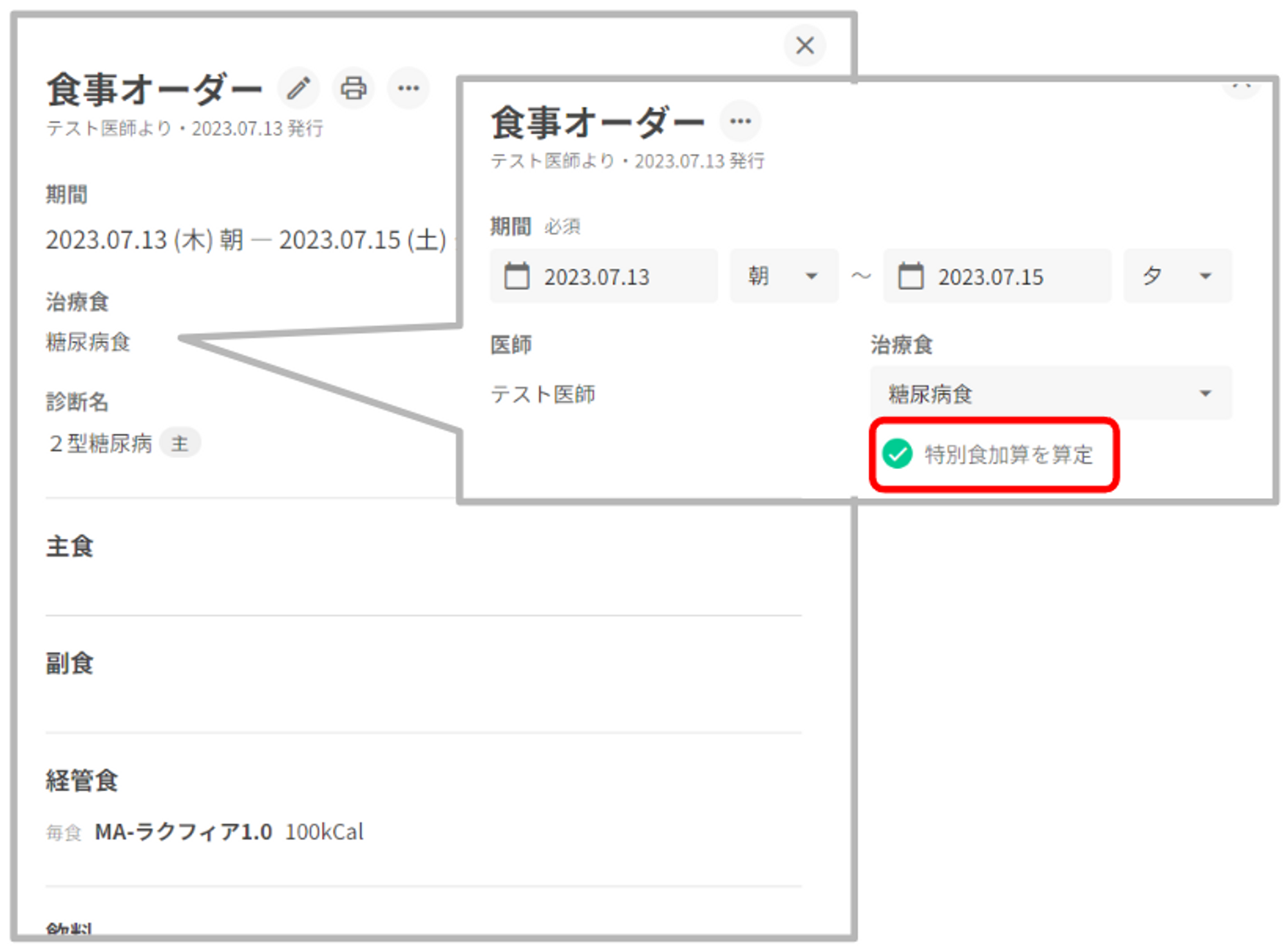This screenshot has width=1288, height=951.
Task: Close the meal order panel
Action: click(804, 46)
